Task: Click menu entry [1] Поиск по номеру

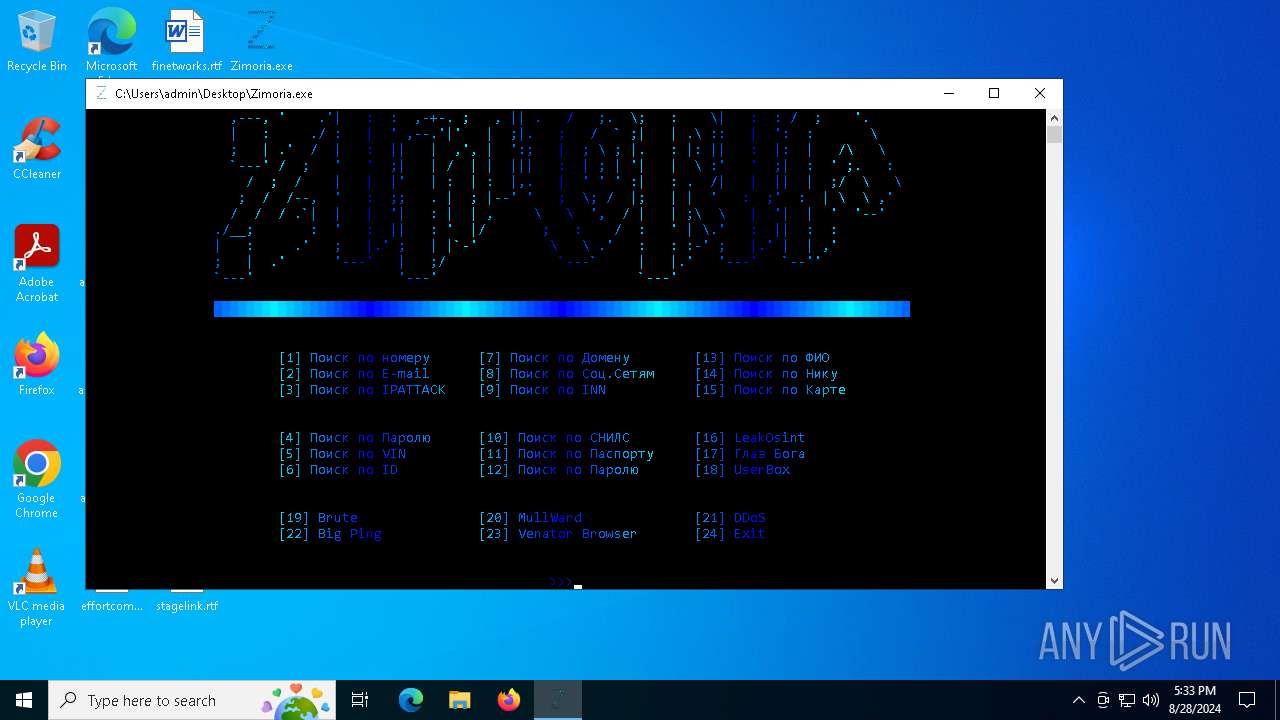Action: 354,357
